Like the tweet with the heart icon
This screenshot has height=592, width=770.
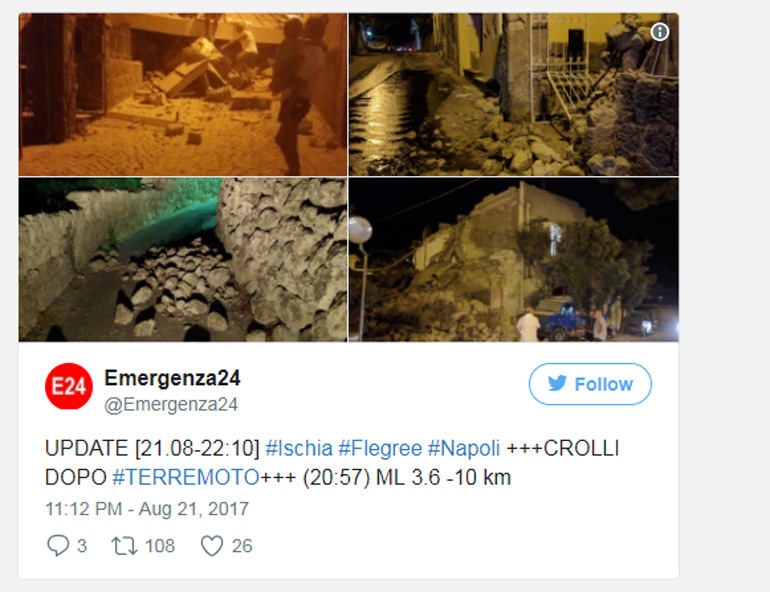click(x=212, y=546)
